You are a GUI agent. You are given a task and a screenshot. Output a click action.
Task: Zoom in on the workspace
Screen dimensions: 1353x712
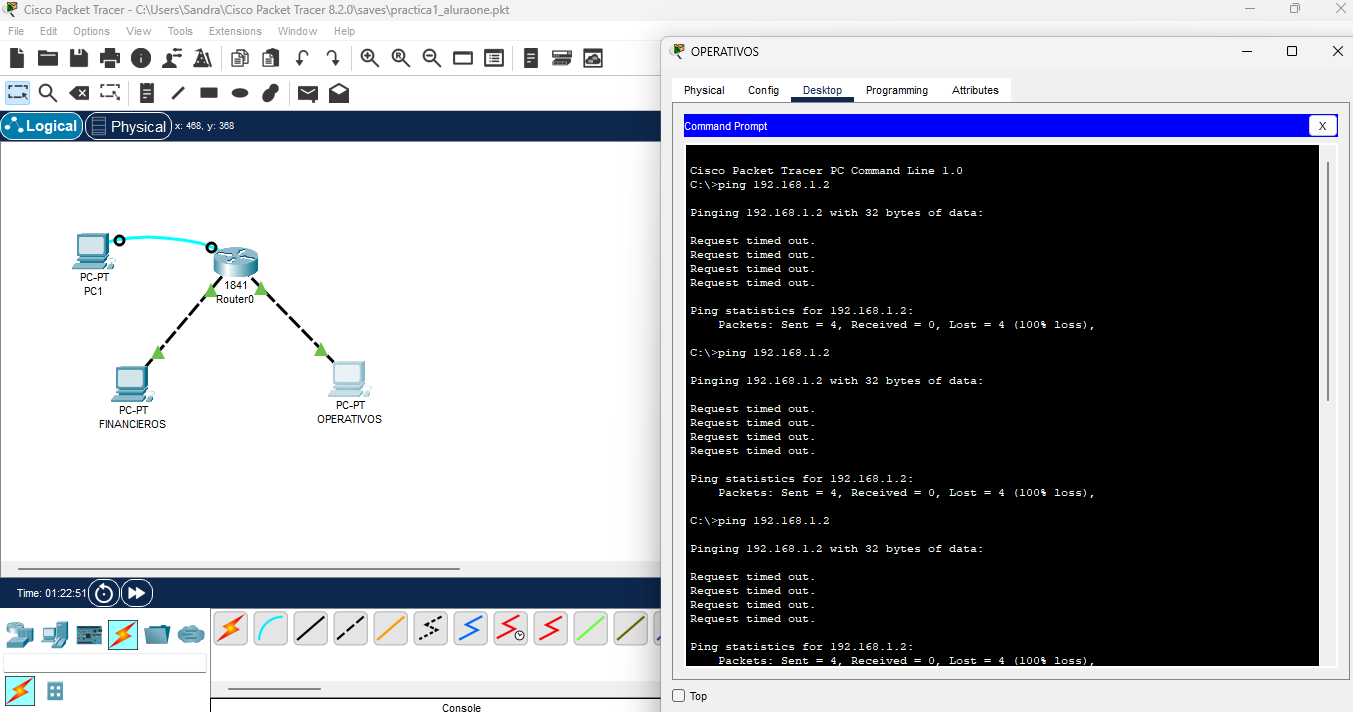tap(369, 58)
